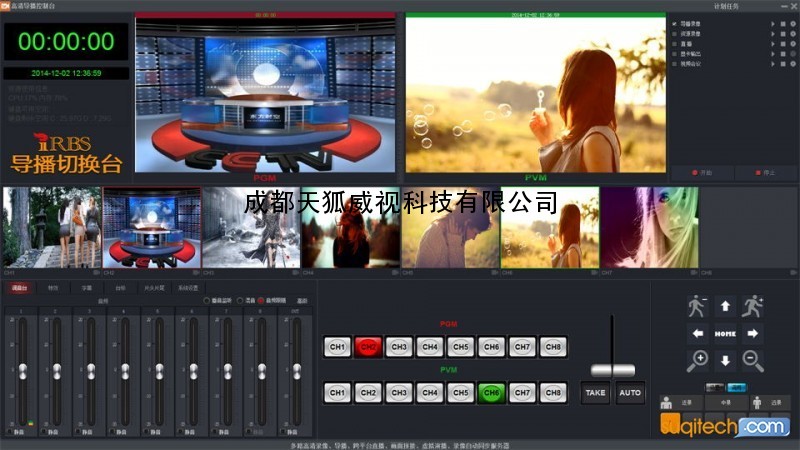
Task: Click the PTZ pan left arrow
Action: (698, 334)
